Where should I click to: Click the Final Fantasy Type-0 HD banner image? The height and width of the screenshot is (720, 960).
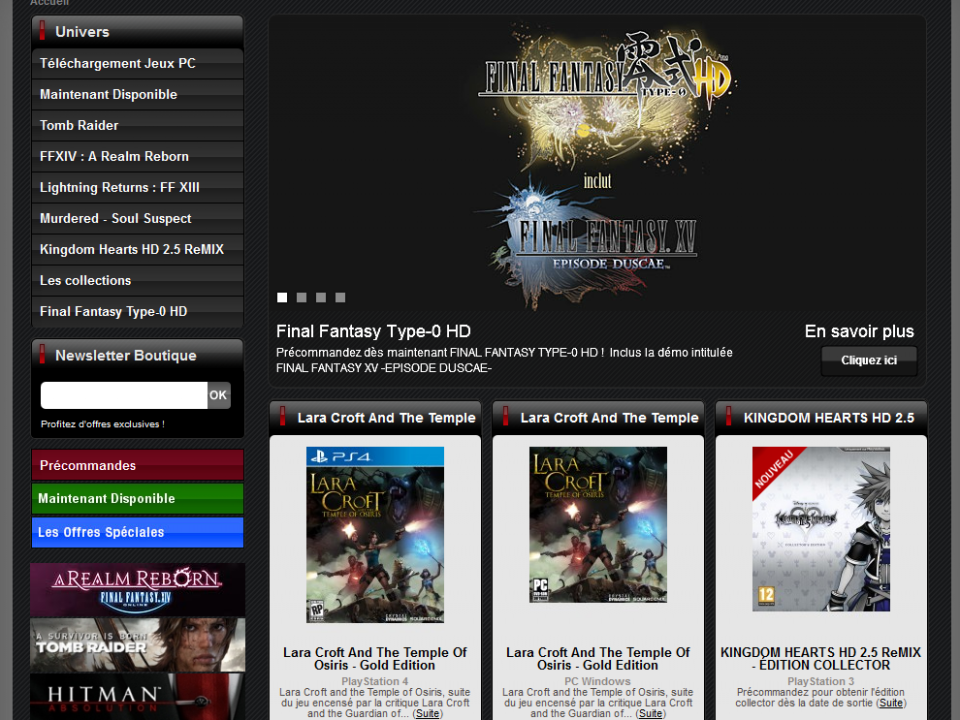[597, 160]
